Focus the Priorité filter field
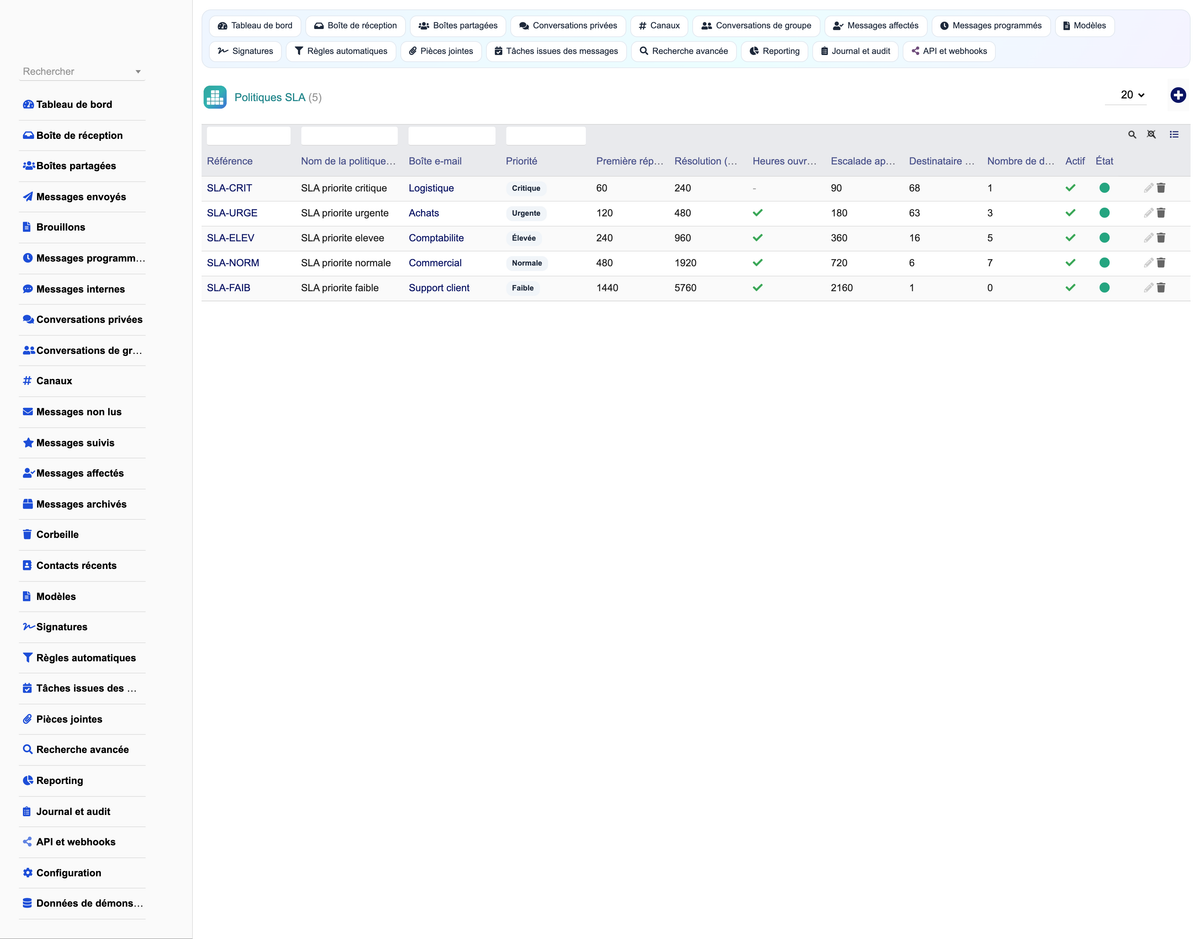 tap(546, 135)
